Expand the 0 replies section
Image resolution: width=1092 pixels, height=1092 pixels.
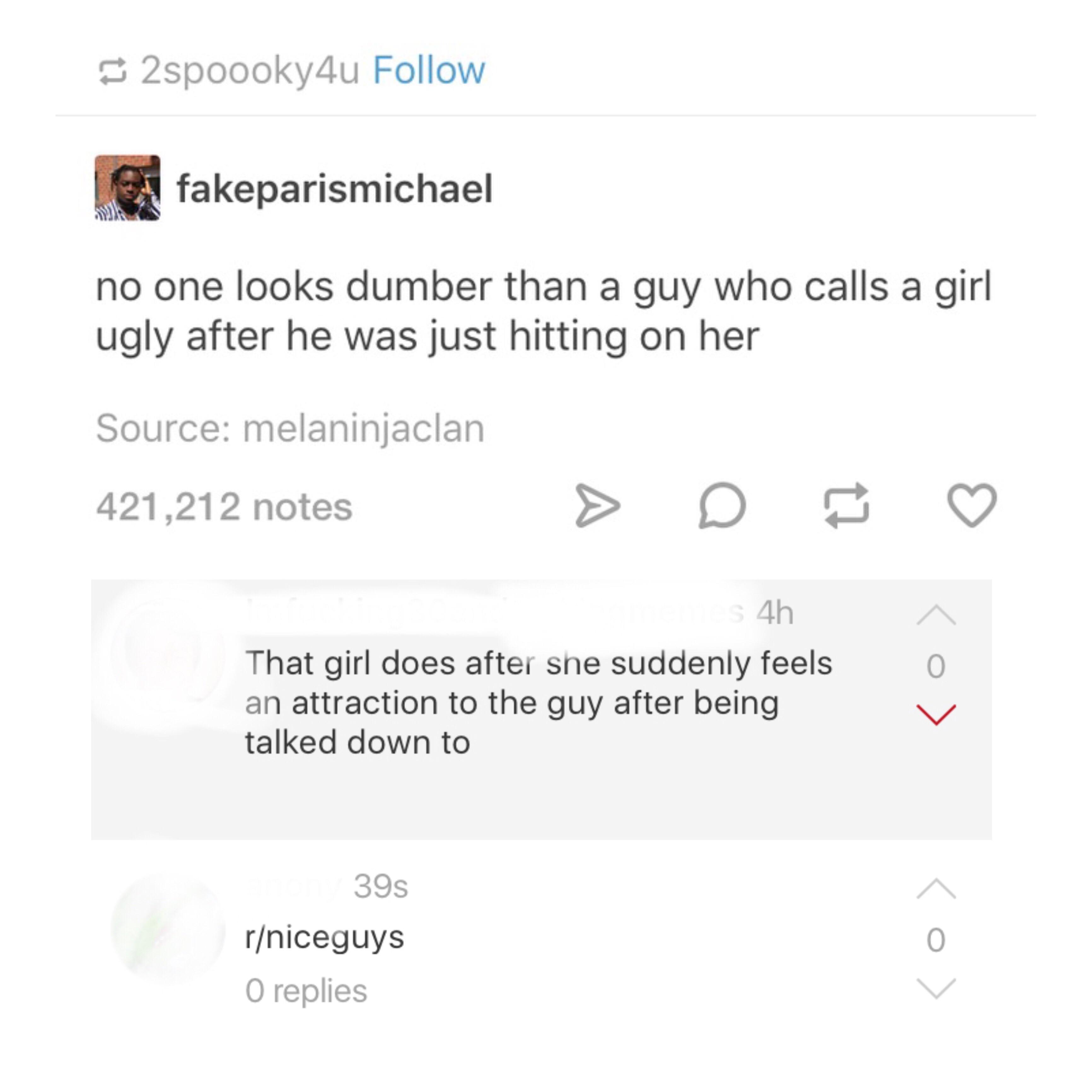coord(306,991)
